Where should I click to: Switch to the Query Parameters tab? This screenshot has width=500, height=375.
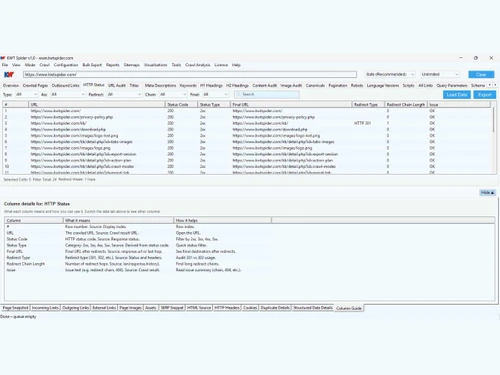[452, 86]
